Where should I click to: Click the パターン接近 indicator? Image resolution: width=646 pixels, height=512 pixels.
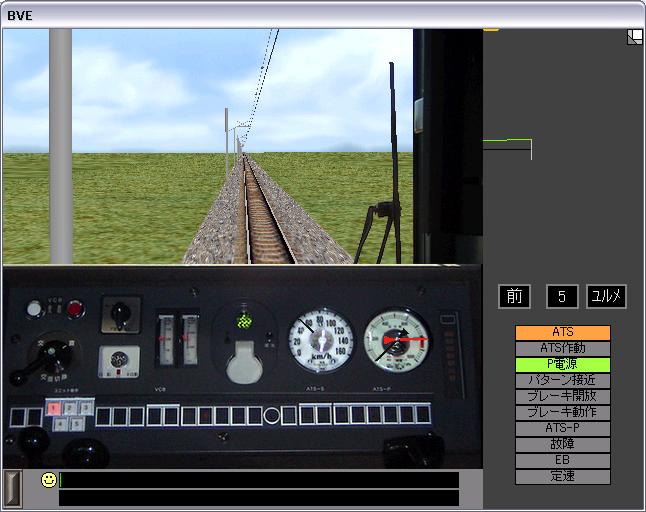[563, 380]
